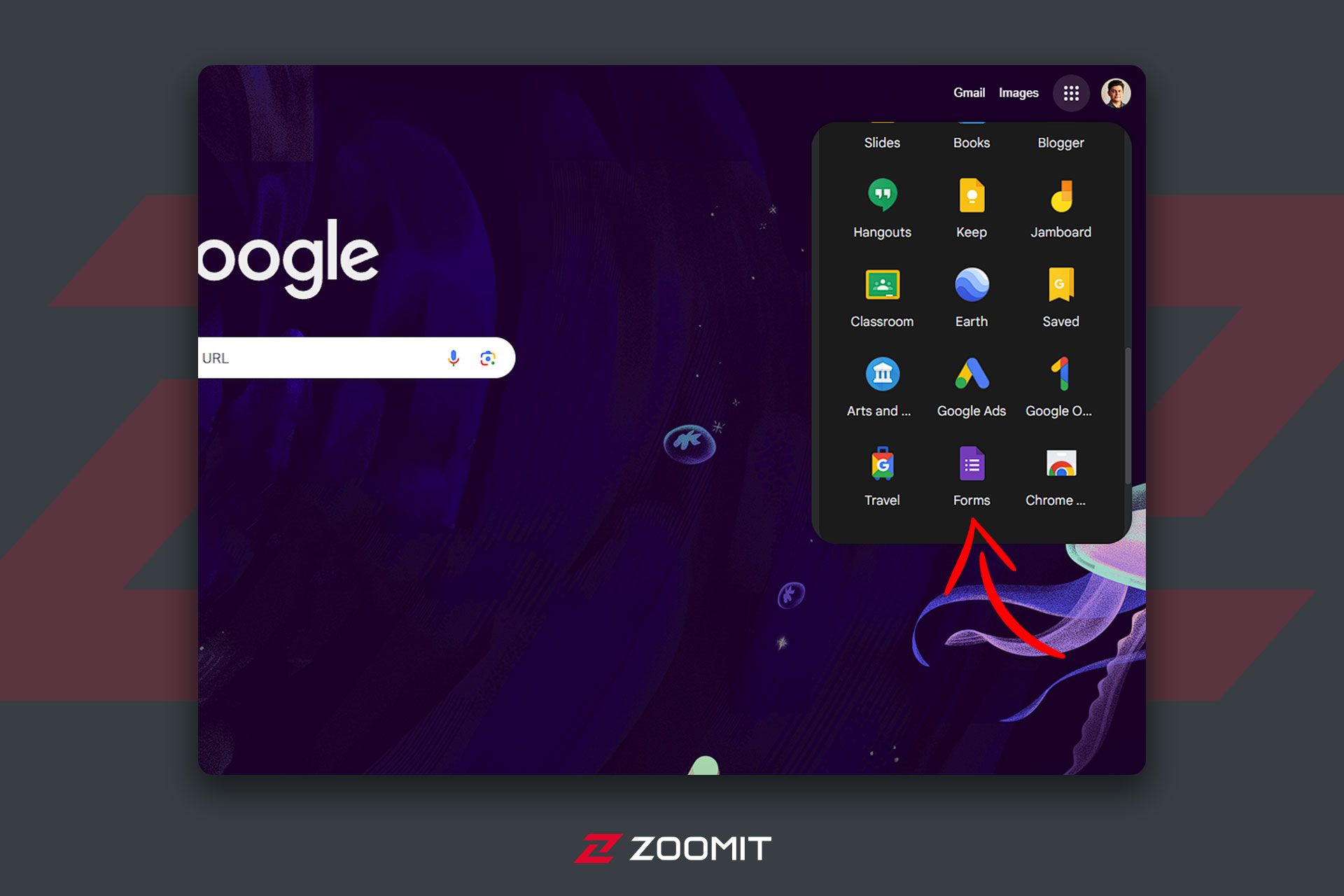
Task: Open Google Blogger
Action: click(1060, 142)
